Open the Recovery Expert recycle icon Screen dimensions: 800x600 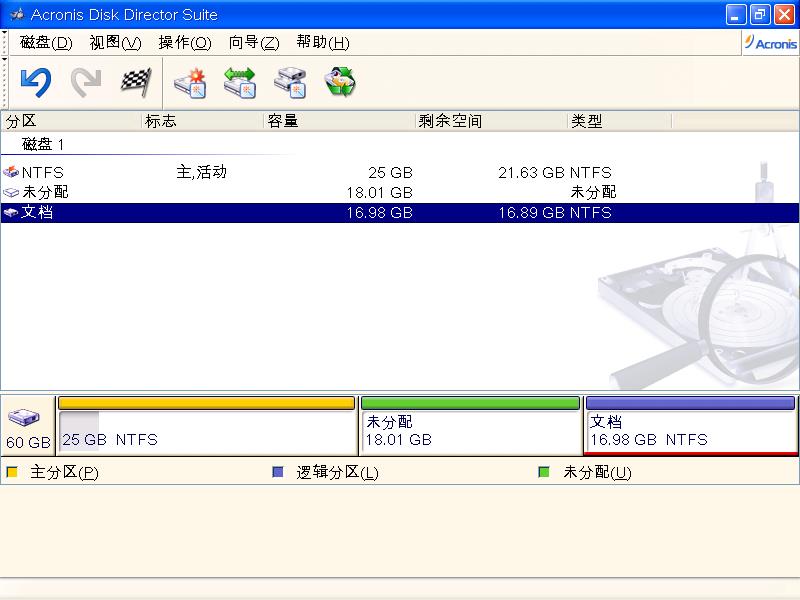[x=340, y=82]
